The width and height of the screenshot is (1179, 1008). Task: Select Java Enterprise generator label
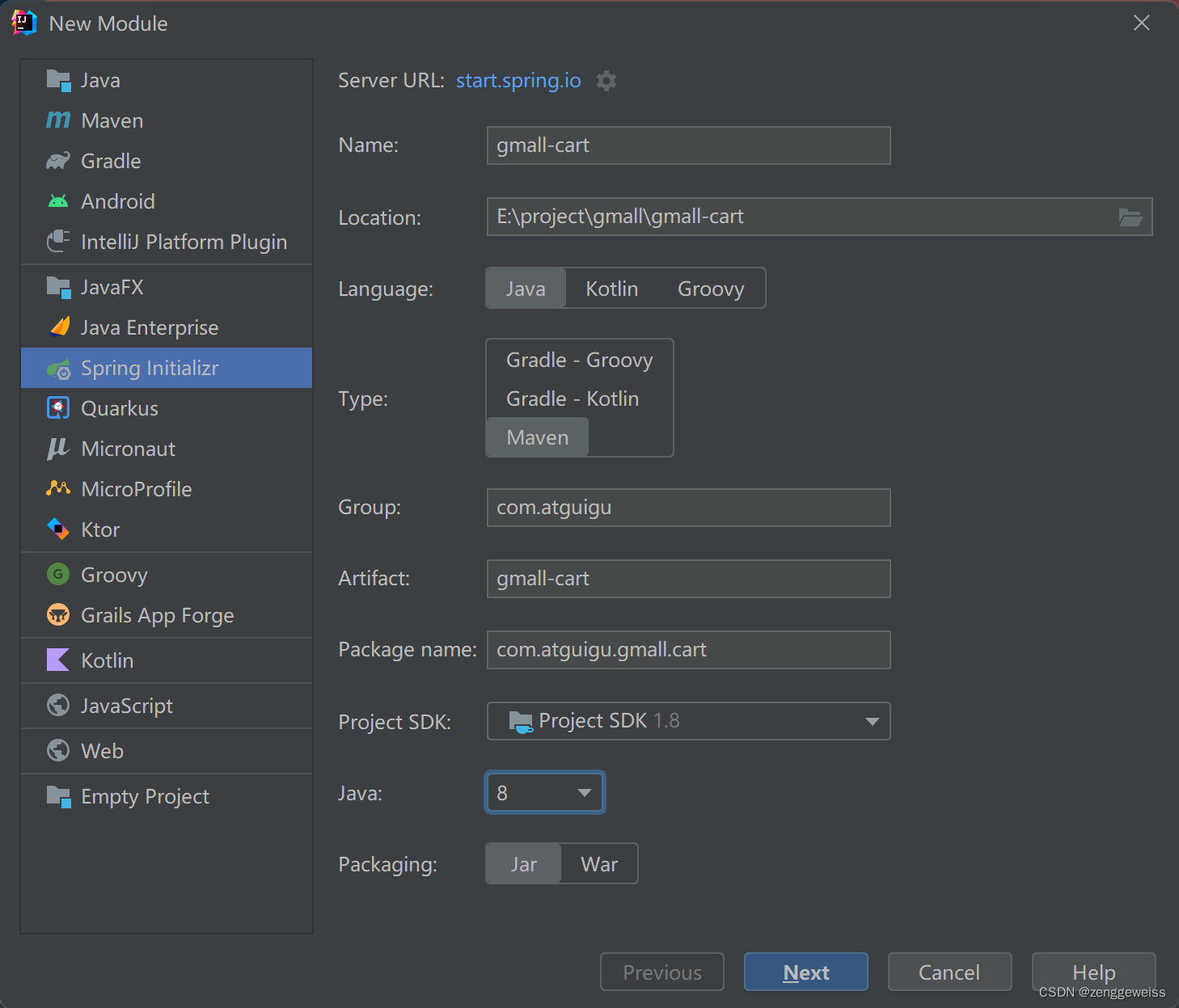(x=150, y=327)
